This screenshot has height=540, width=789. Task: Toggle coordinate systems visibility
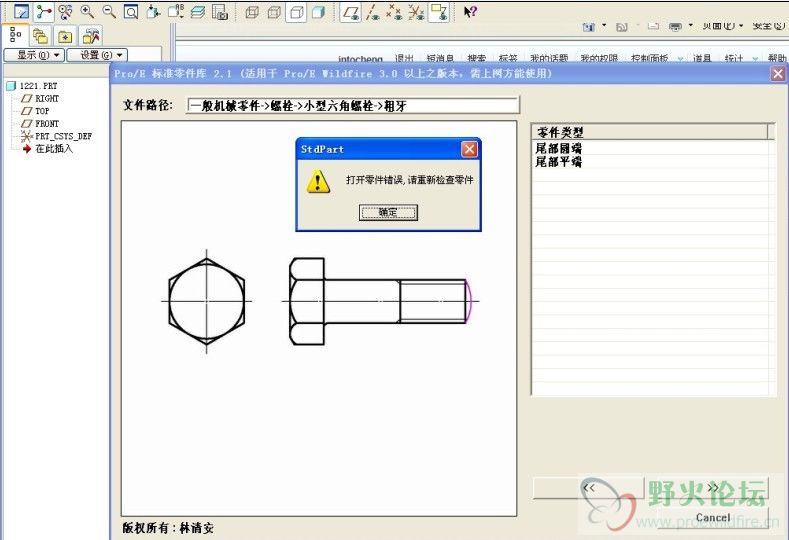click(416, 12)
